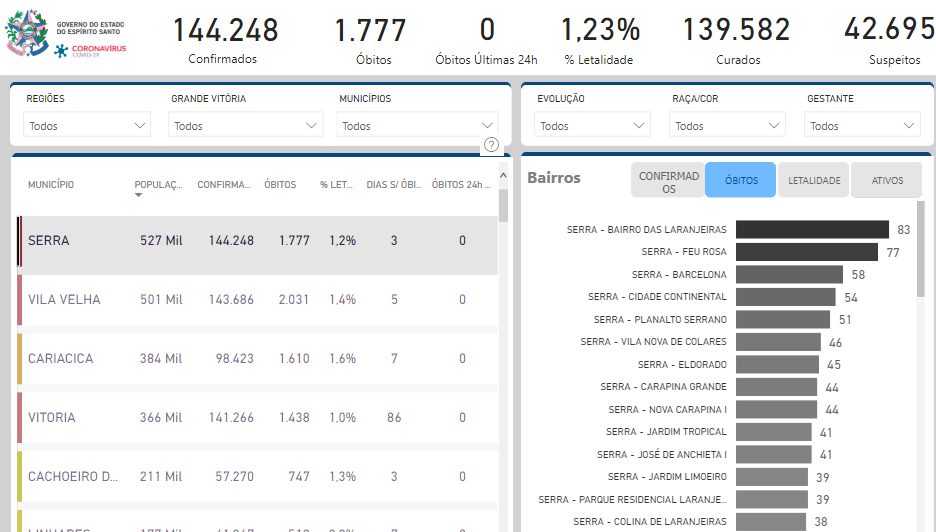The image size is (936, 532).
Task: Click the 1,23% Letalidade card
Action: tap(600, 41)
